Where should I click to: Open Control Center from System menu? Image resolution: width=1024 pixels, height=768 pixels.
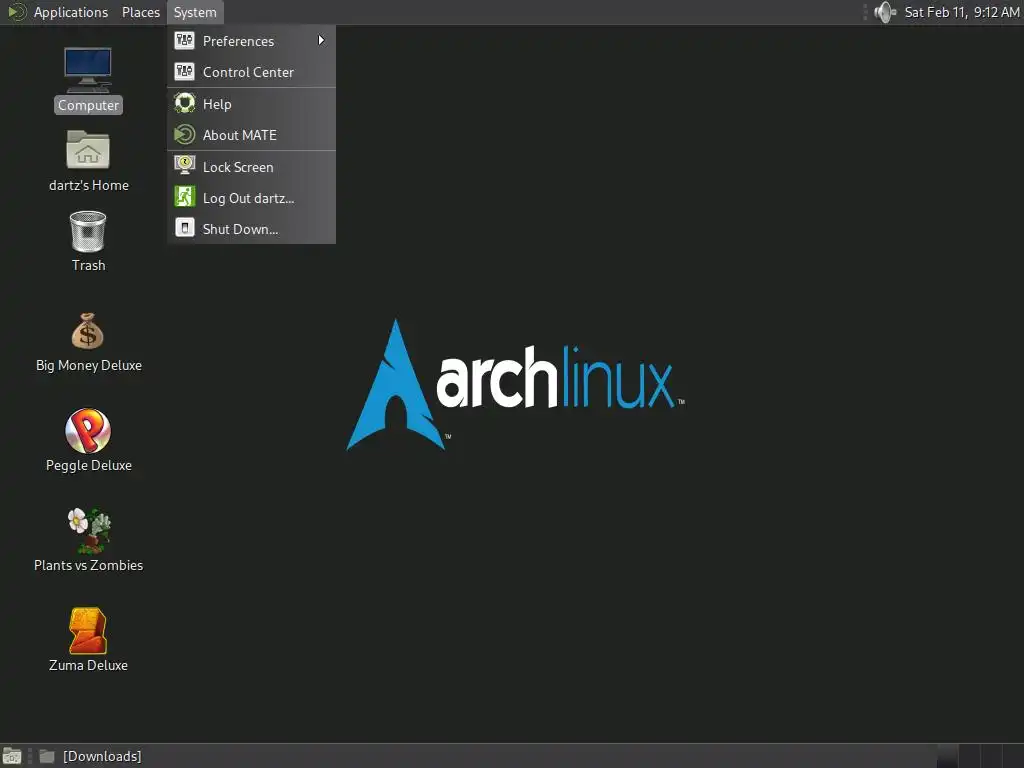(x=251, y=72)
